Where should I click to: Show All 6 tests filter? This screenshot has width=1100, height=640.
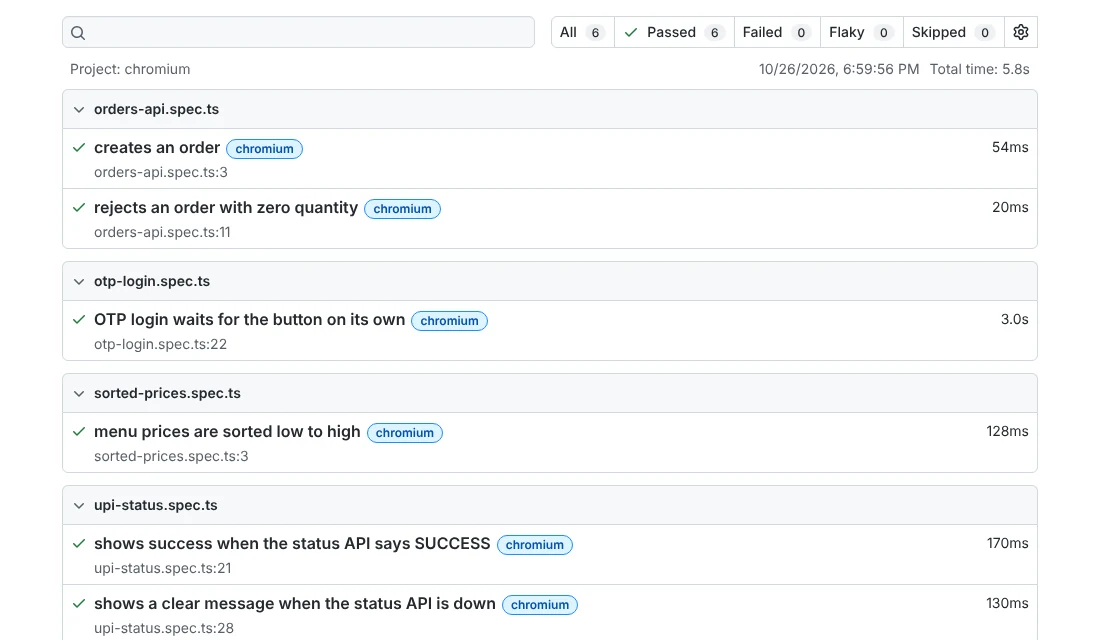[x=582, y=32]
